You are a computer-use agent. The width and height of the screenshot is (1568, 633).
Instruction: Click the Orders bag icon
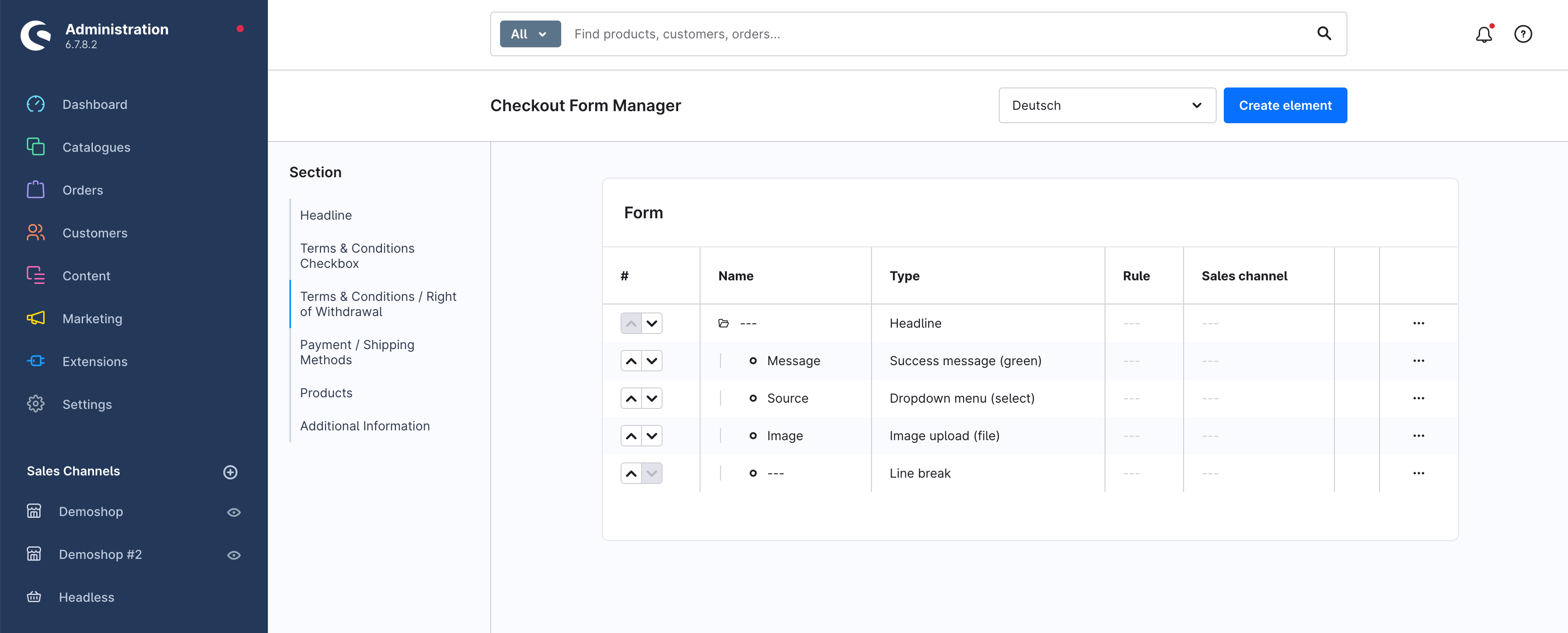36,189
